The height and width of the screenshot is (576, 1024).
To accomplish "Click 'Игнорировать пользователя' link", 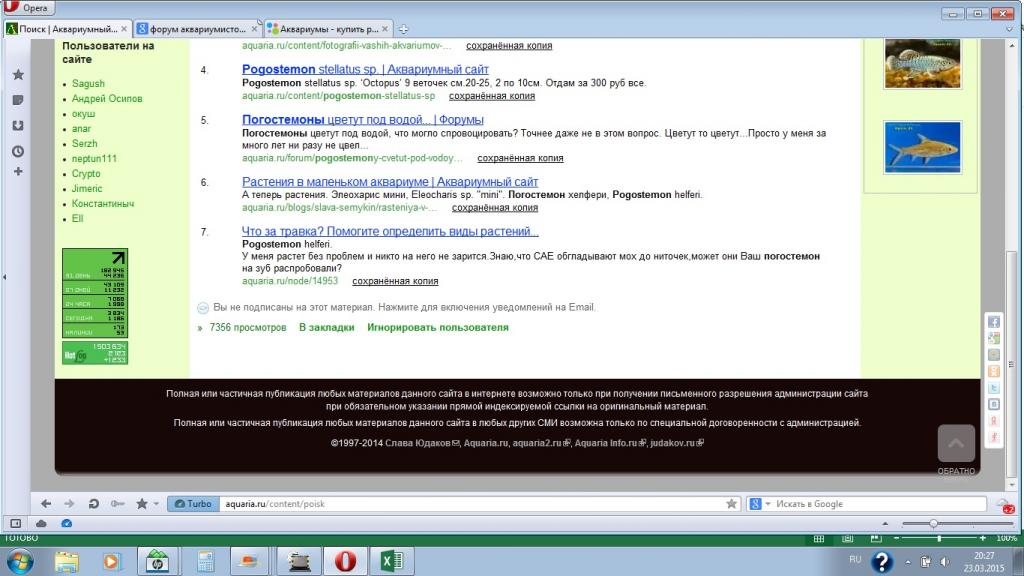I will click(x=438, y=327).
